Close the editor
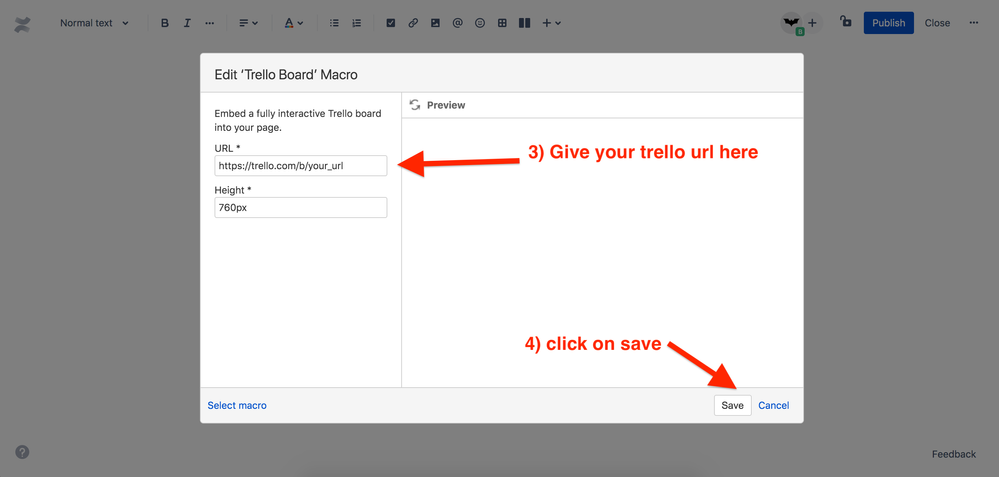 pyautogui.click(x=937, y=23)
